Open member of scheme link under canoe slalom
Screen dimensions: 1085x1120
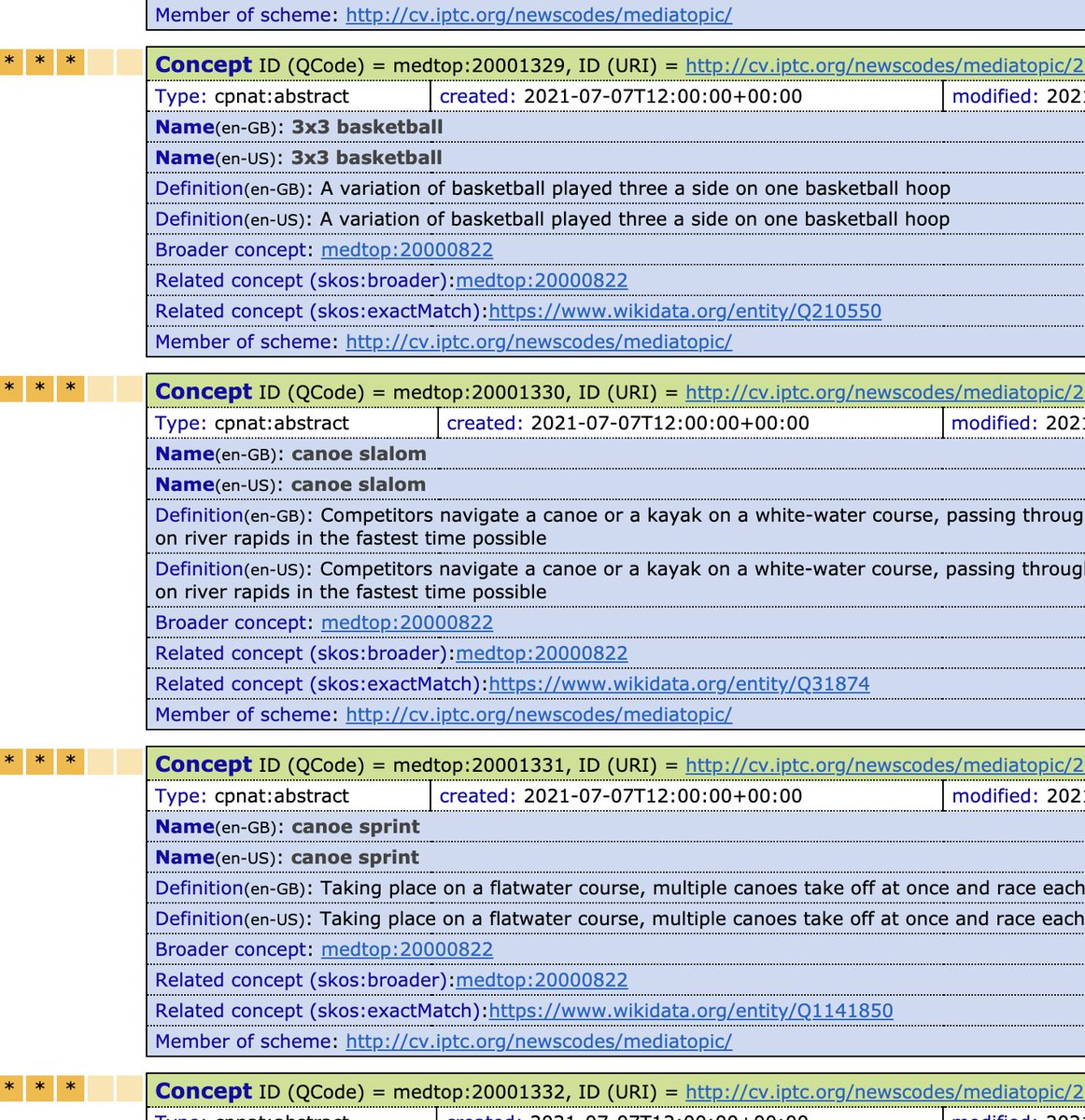[x=539, y=715]
